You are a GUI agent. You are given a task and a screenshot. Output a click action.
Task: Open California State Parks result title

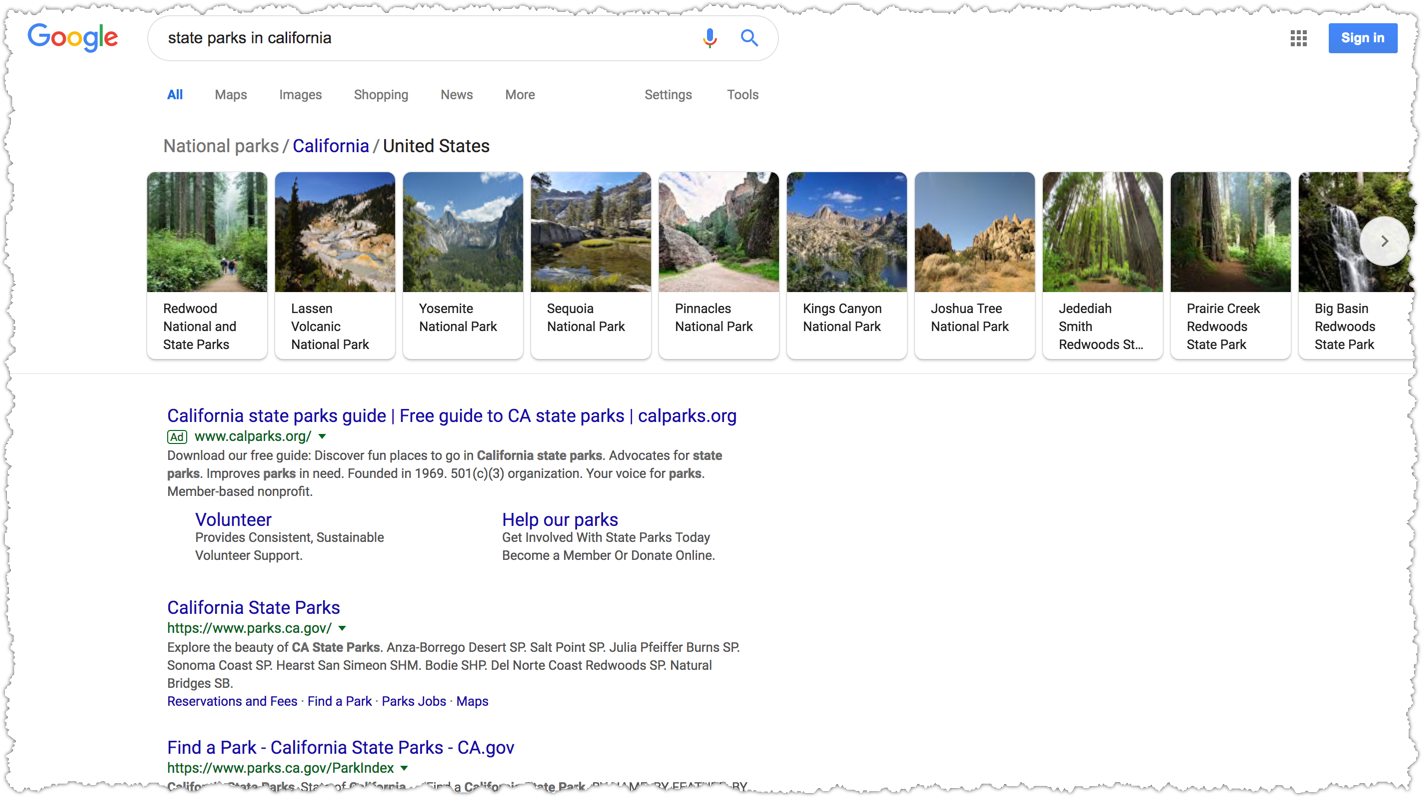(254, 608)
